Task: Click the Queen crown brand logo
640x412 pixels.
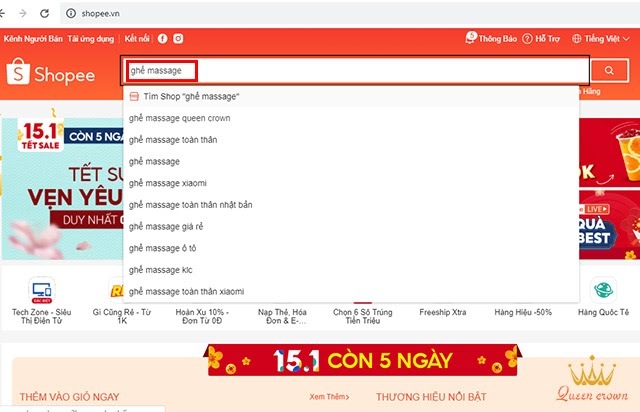Action: (592, 379)
